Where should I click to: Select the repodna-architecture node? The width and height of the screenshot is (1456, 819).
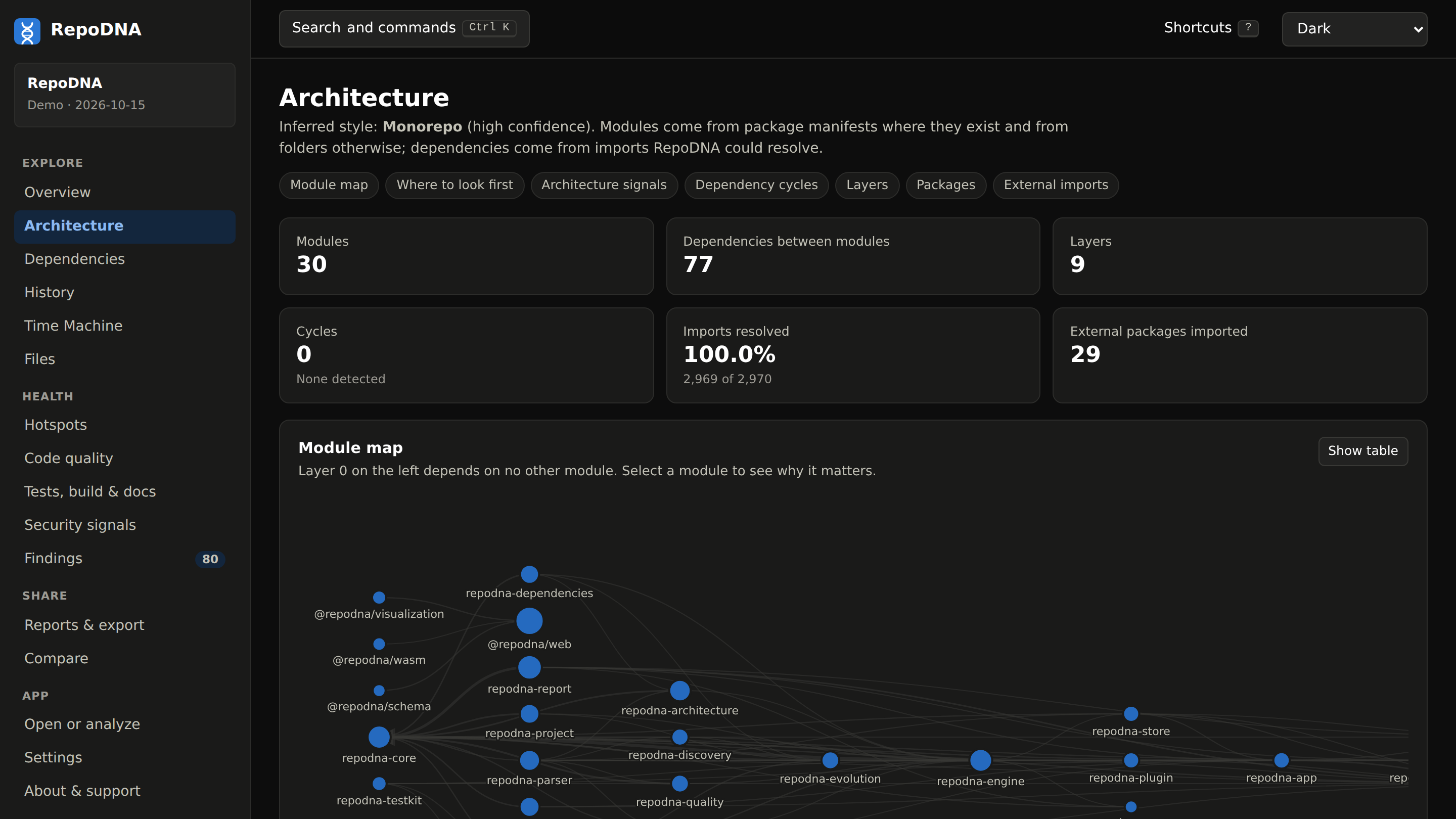(x=680, y=691)
